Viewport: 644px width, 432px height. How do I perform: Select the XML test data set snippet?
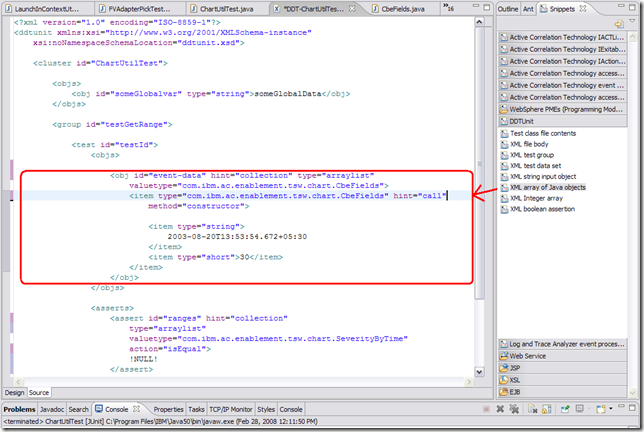pos(531,165)
